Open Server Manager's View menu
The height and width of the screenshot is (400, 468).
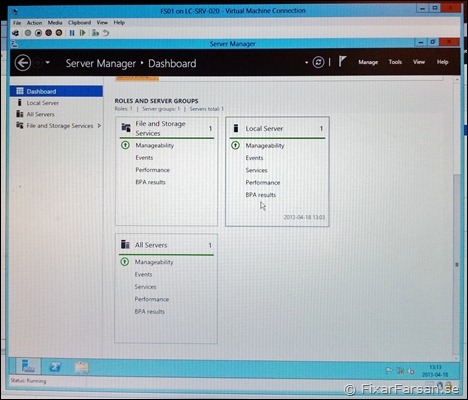419,62
